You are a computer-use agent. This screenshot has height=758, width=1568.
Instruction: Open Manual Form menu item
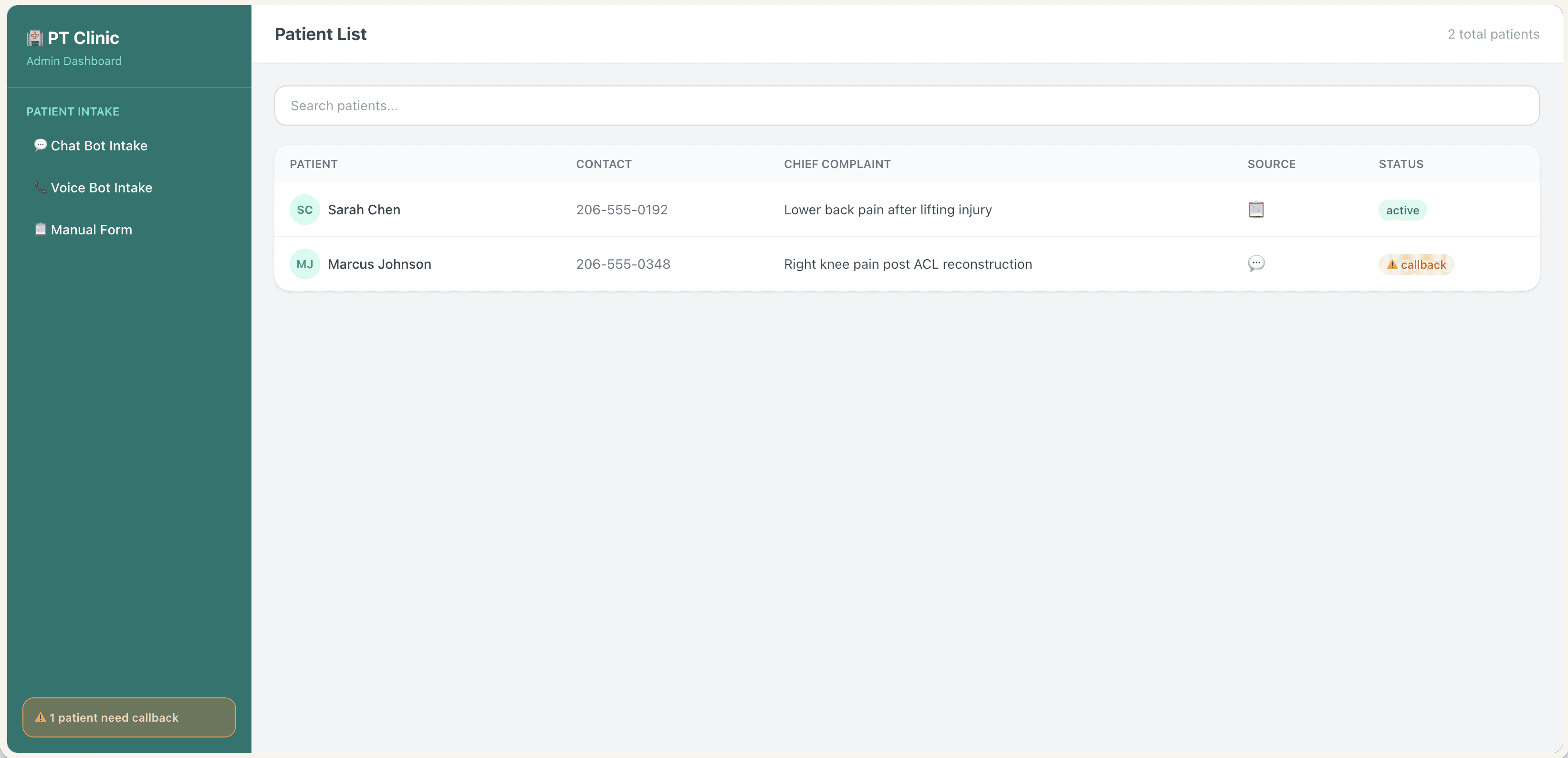click(x=91, y=230)
